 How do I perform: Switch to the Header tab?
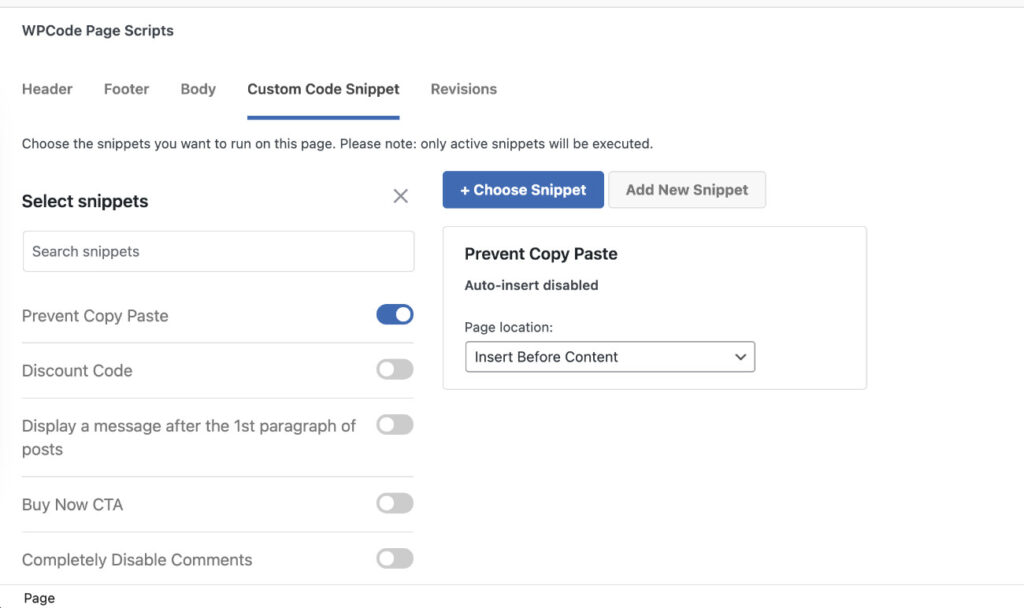[x=47, y=89]
